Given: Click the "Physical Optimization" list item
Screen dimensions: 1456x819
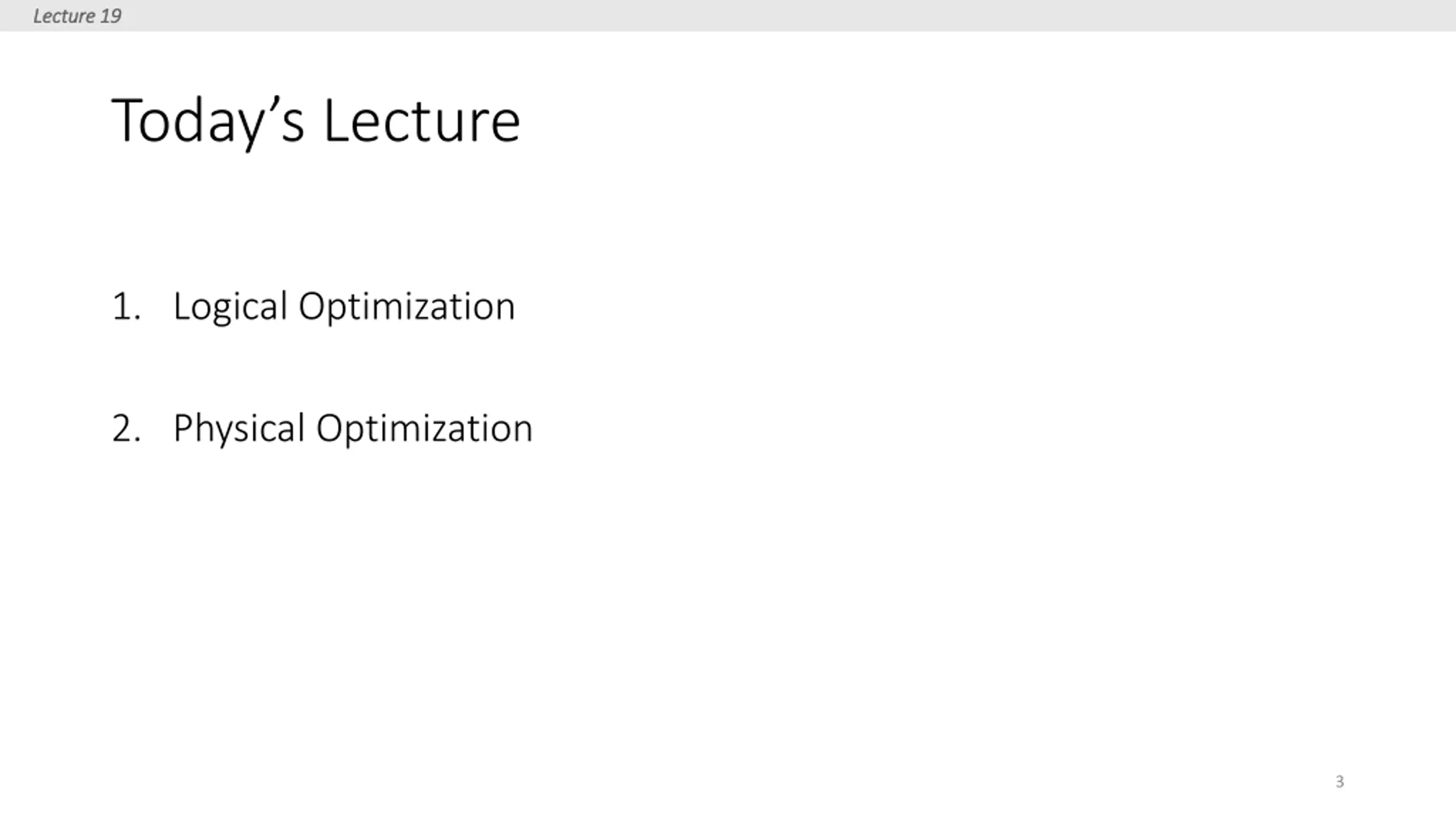Looking at the screenshot, I should (353, 429).
